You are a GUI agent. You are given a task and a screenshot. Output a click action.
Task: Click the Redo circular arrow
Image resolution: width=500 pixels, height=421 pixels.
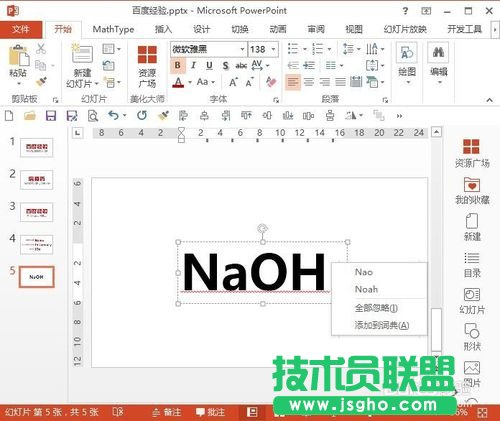142,115
